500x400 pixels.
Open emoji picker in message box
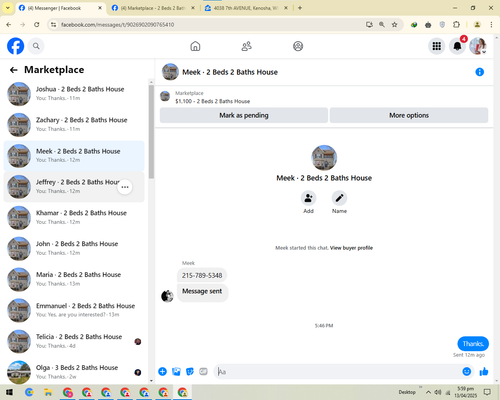tap(467, 371)
